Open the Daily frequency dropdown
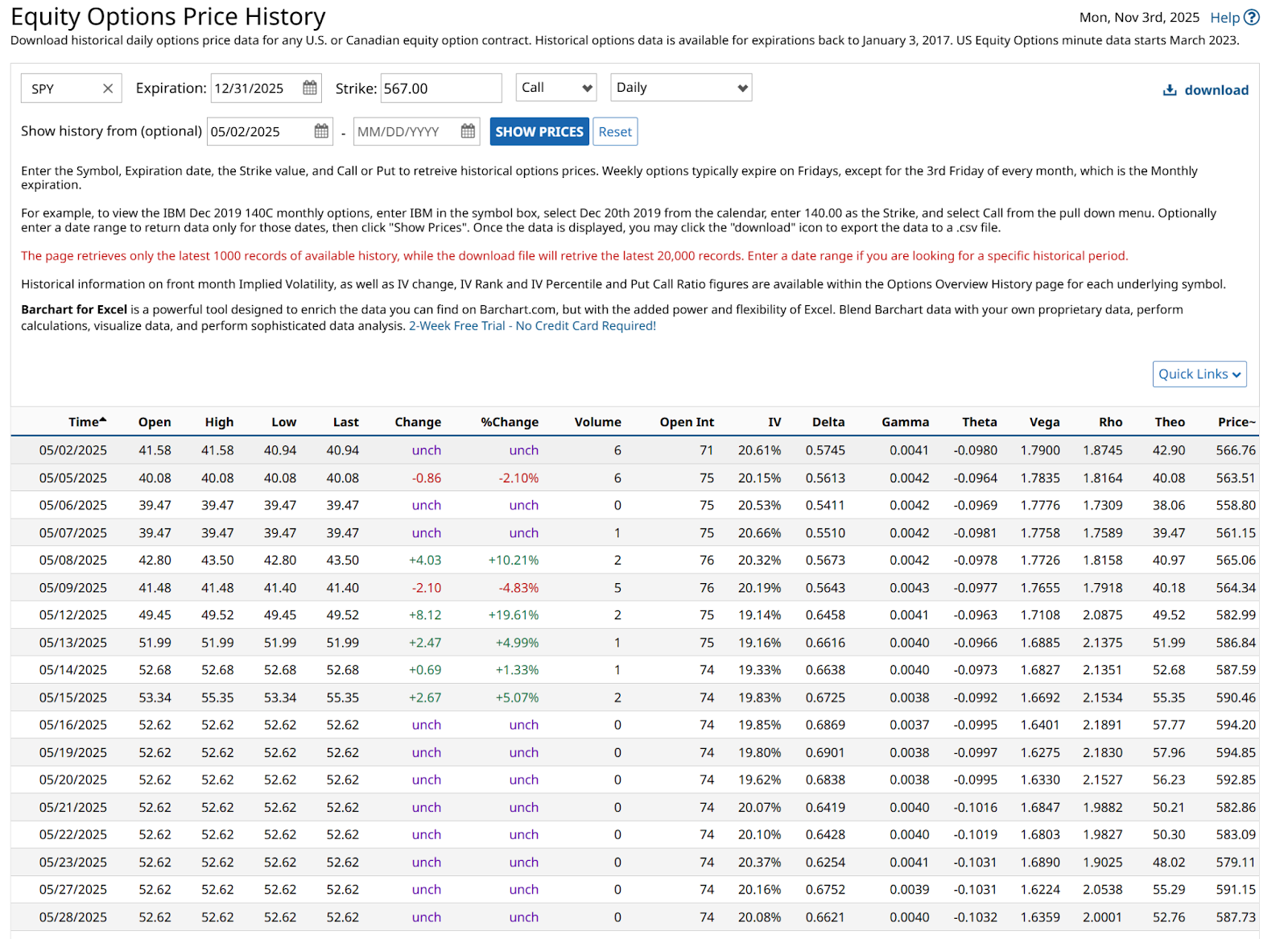This screenshot has height=939, width=1288. coord(681,88)
